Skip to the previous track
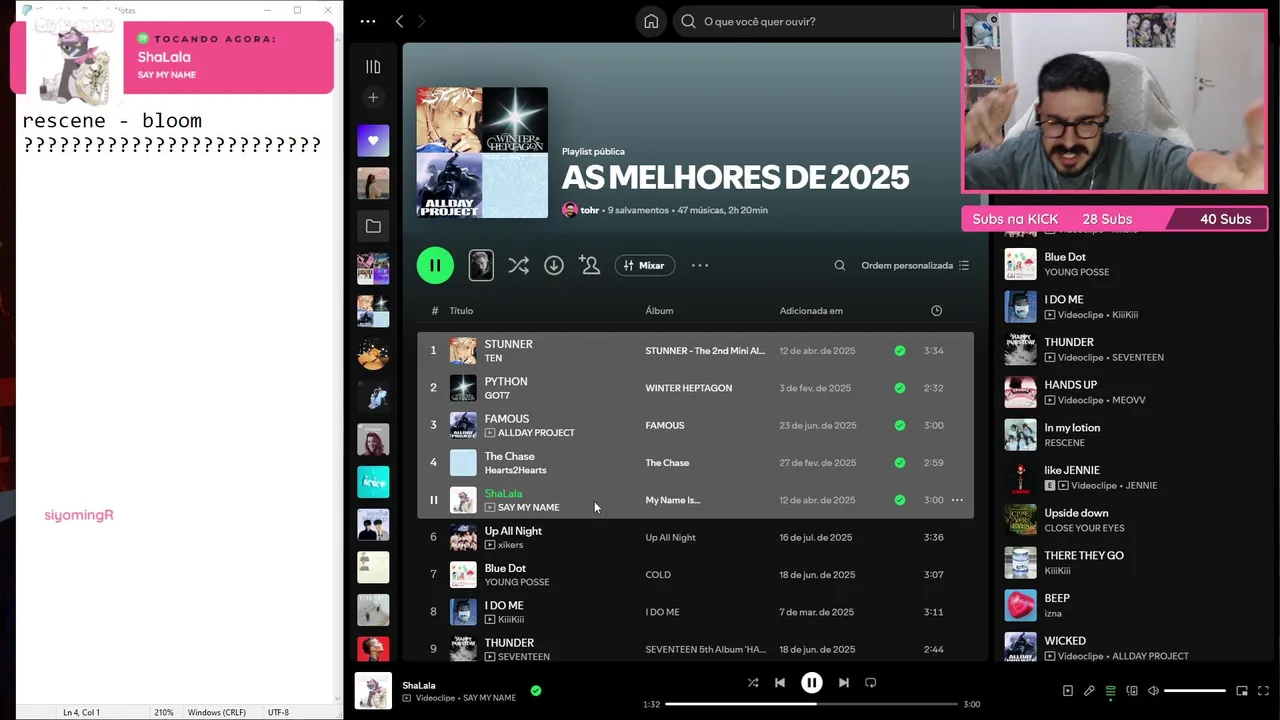The height and width of the screenshot is (720, 1280). (780, 683)
